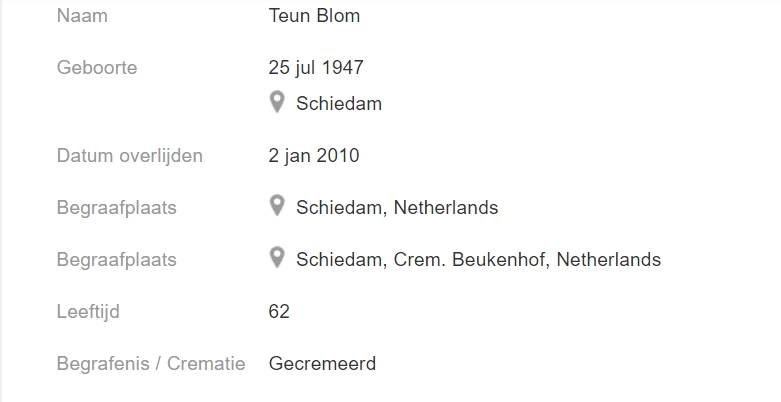Screen dimensions: 781x402
Task: Click the Gecremeerd value
Action: (322, 363)
